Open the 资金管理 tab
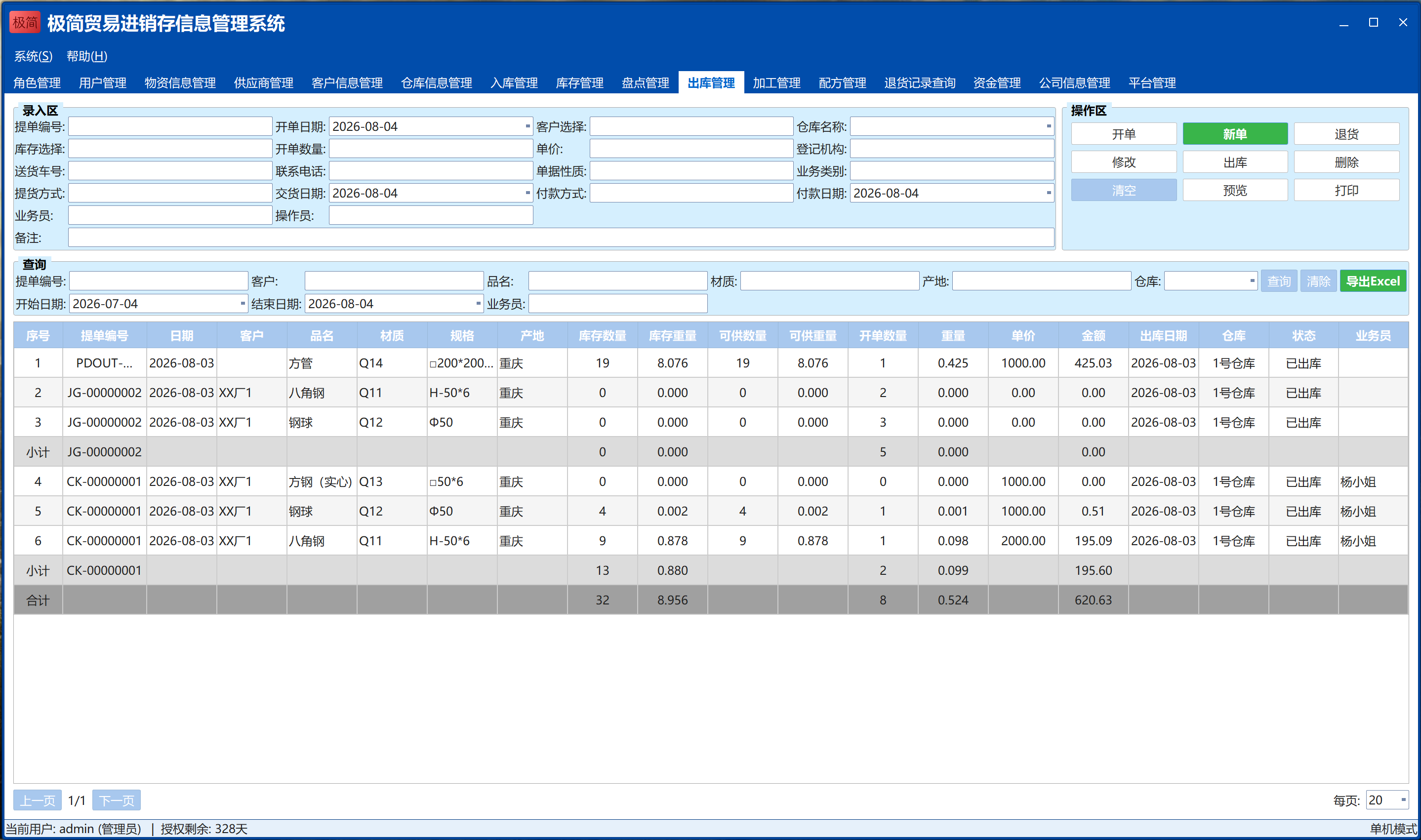The image size is (1421, 840). [x=997, y=82]
